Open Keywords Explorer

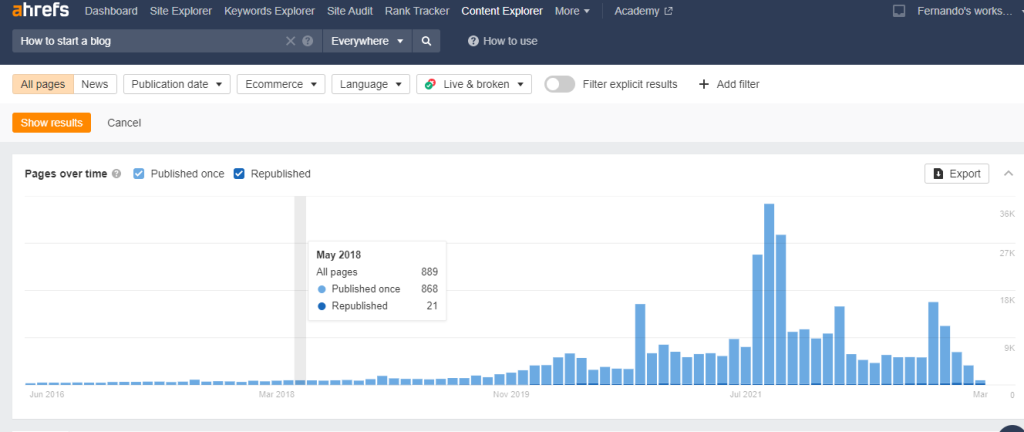(269, 11)
